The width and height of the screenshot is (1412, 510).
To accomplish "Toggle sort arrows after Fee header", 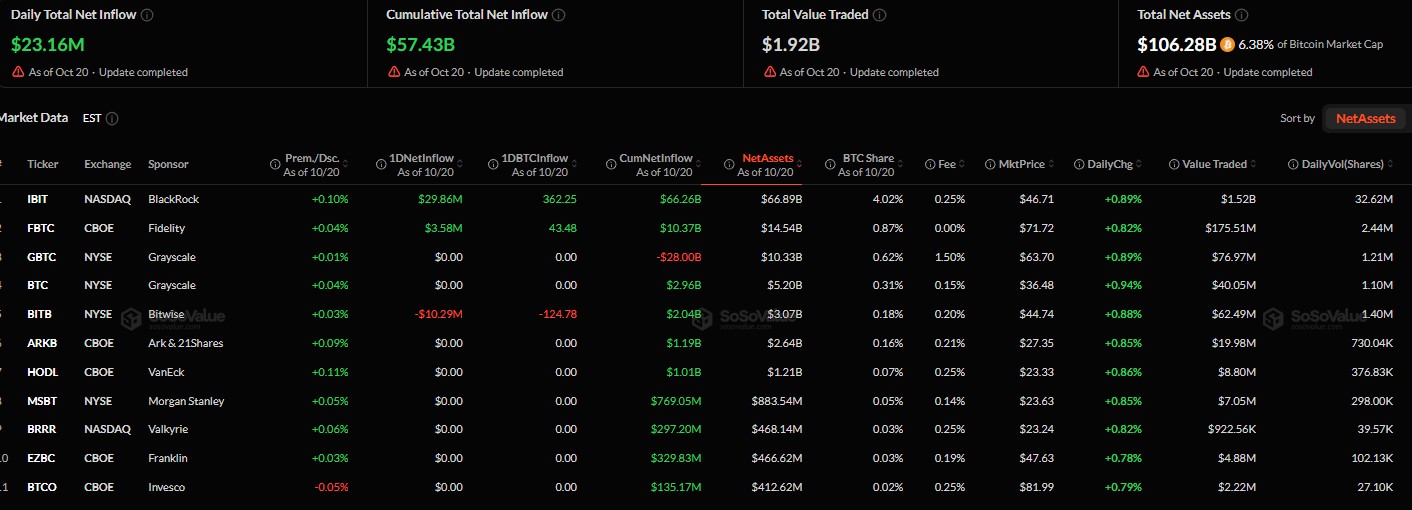I will (961, 164).
